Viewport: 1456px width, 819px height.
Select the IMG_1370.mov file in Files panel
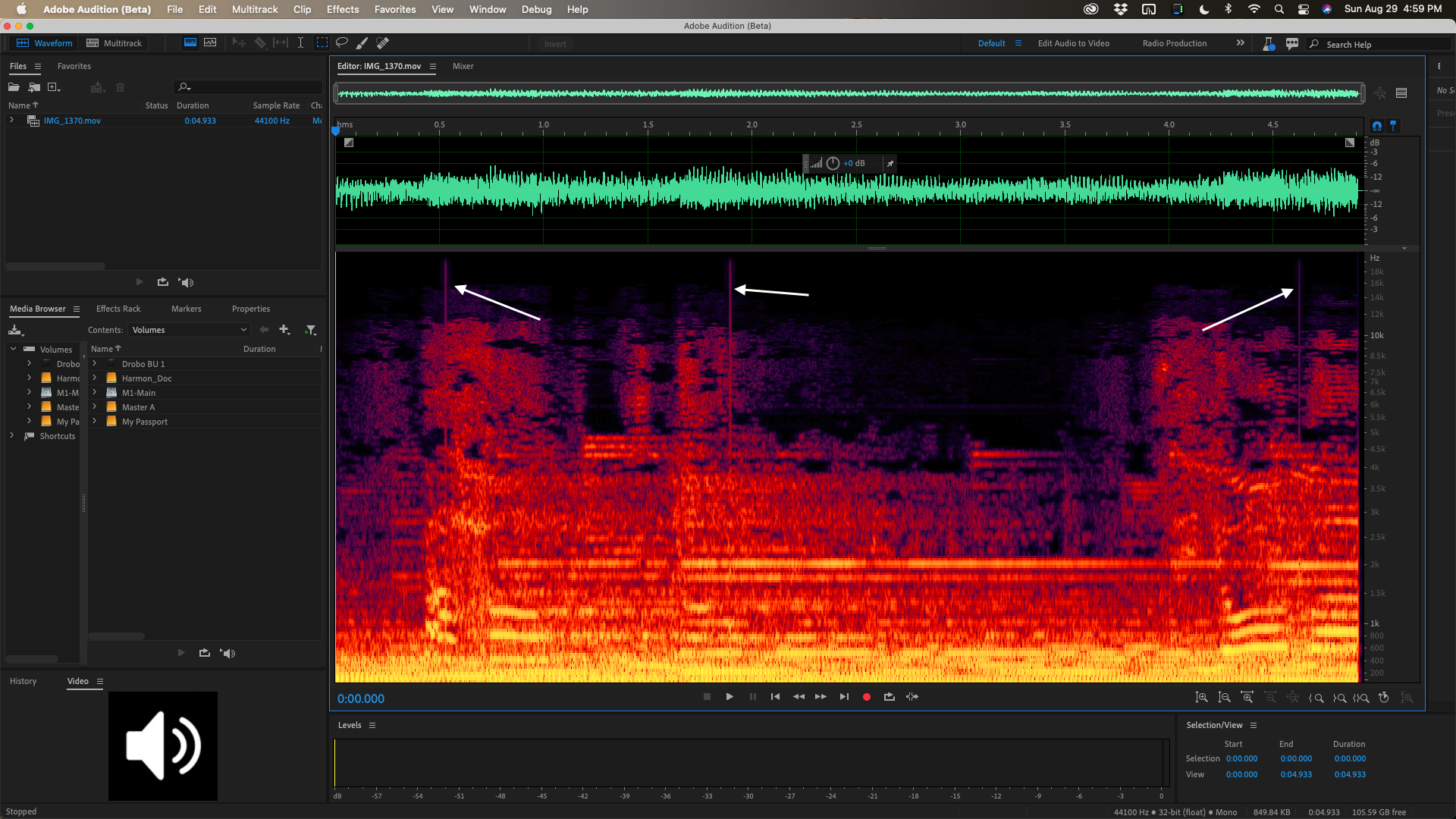click(72, 120)
